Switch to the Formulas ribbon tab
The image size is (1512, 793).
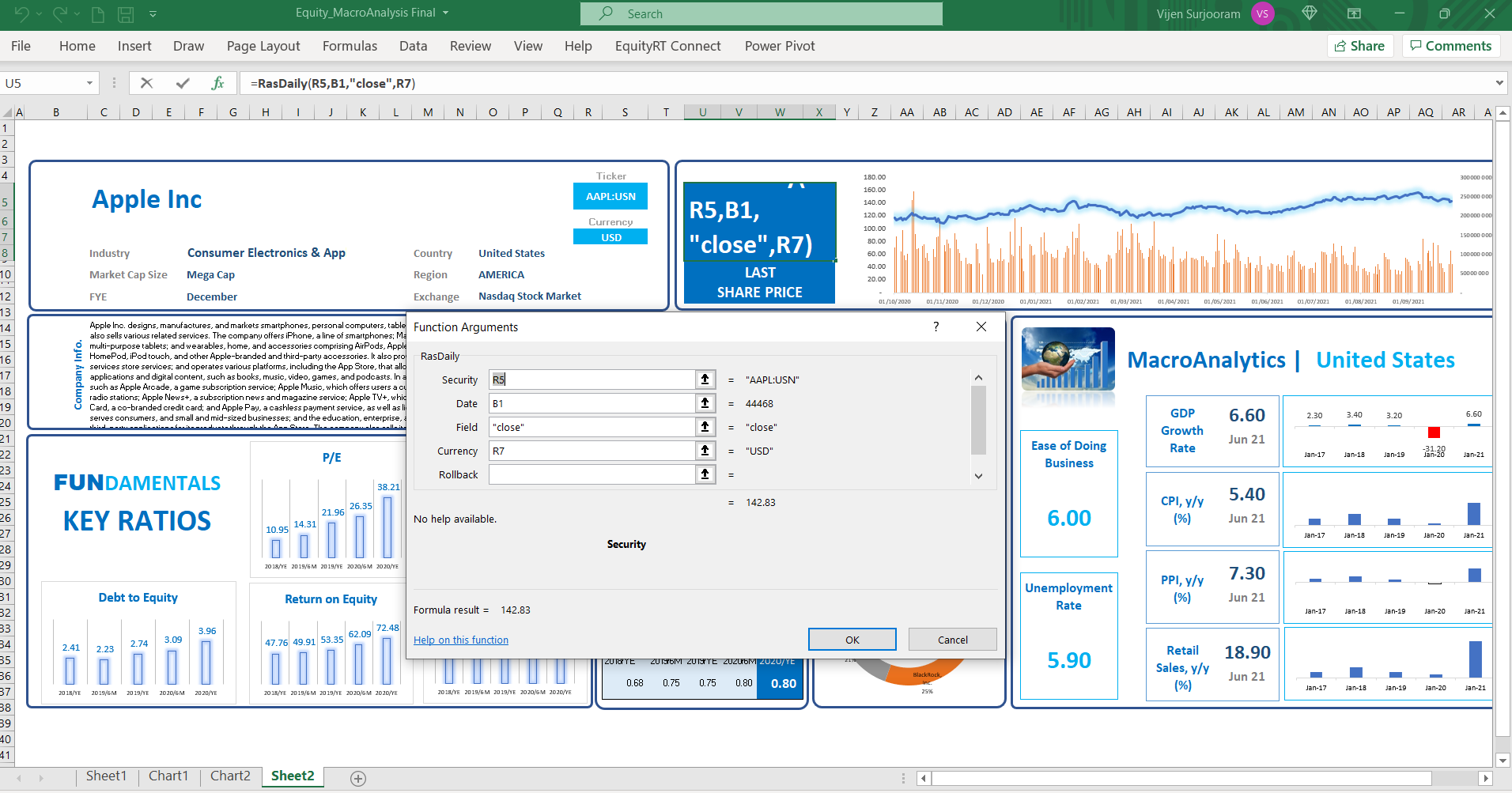coord(350,46)
